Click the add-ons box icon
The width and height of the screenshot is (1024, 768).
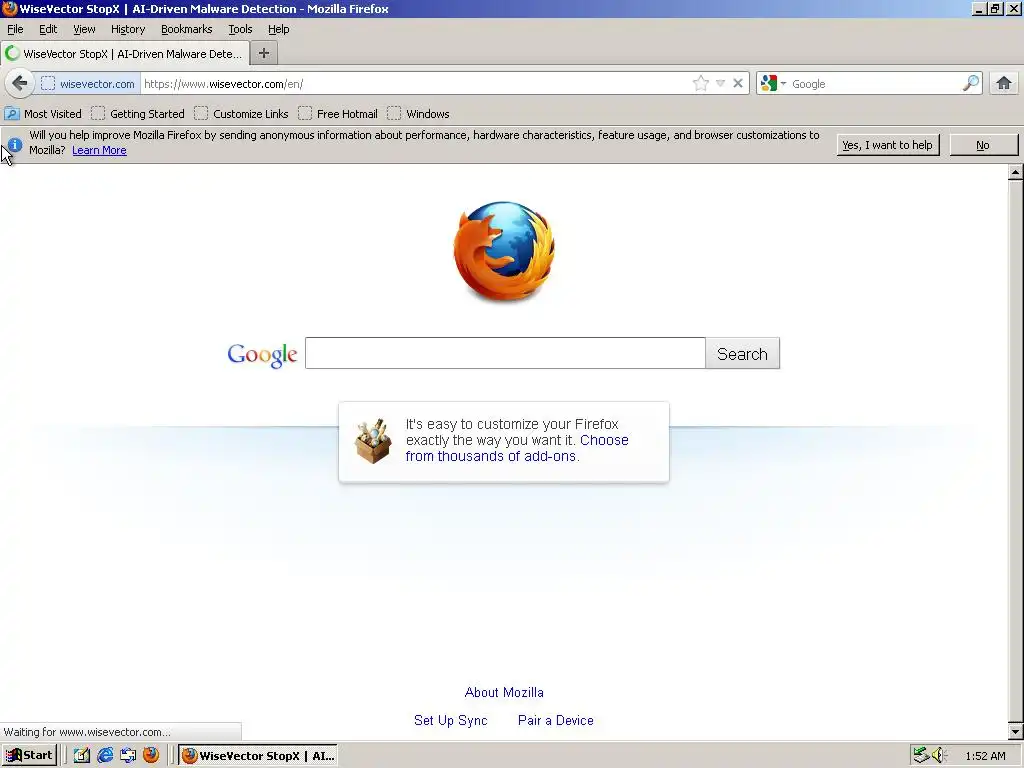point(373,441)
